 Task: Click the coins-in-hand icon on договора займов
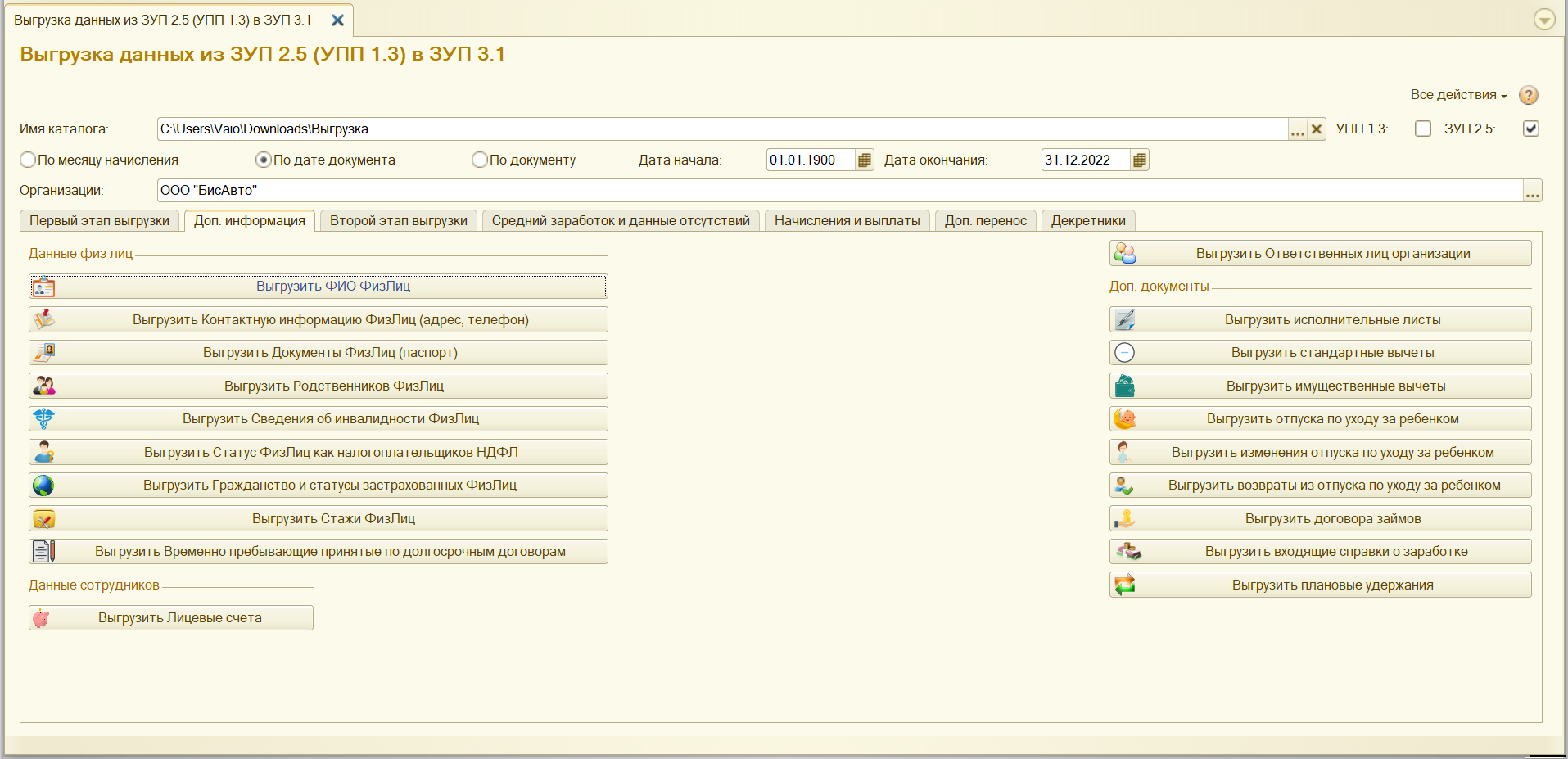coord(1125,519)
